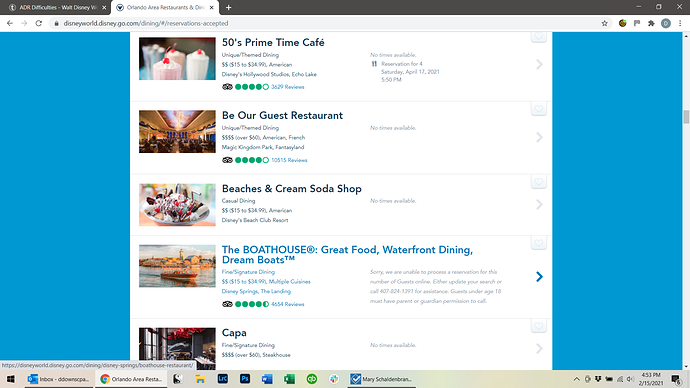Image resolution: width=690 pixels, height=388 pixels.
Task: Open Outlook Inbox from the taskbar
Action: click(59, 379)
